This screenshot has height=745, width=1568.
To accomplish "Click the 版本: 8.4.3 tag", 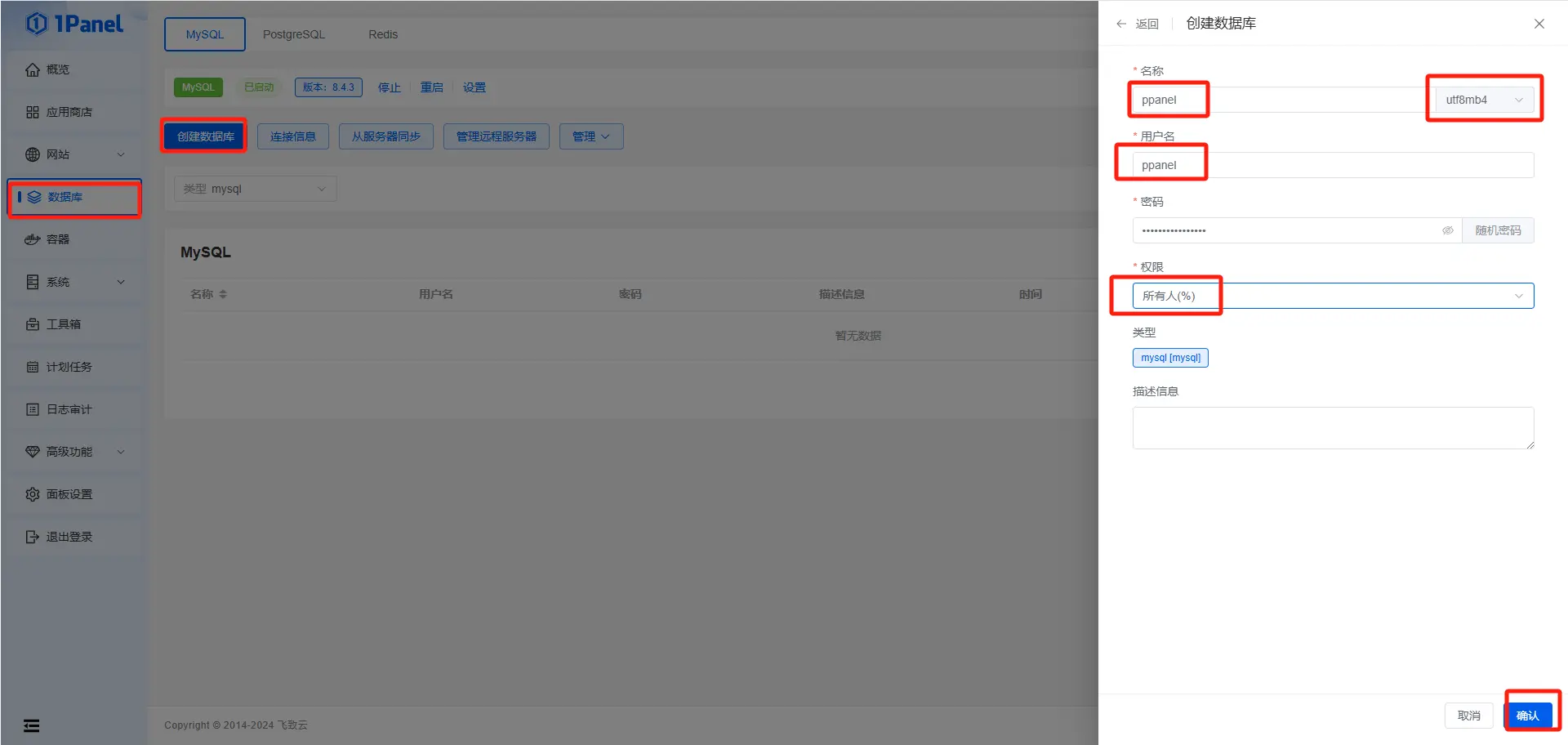I will tap(328, 87).
